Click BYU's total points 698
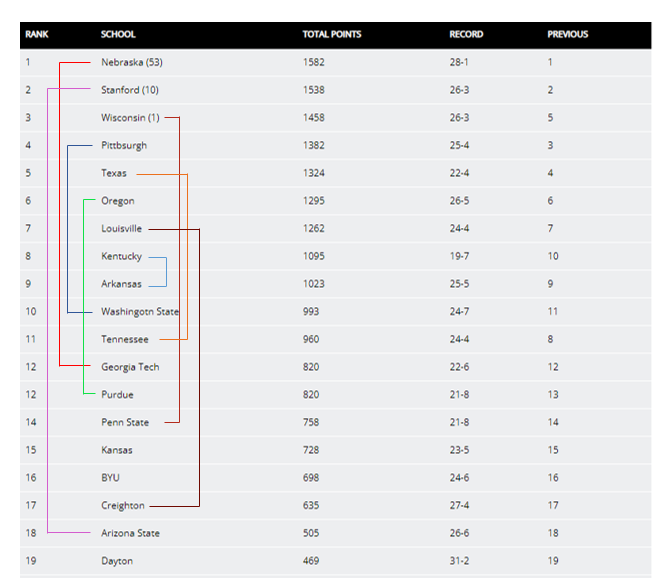Image resolution: width=669 pixels, height=578 pixels. tap(311, 478)
